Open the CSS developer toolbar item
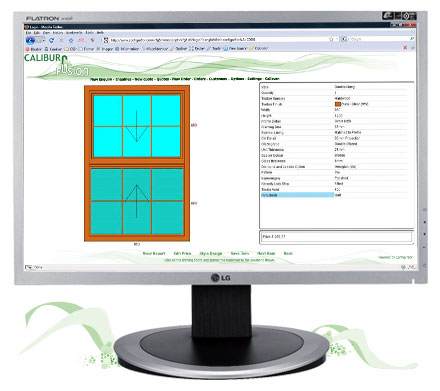Screen dimensions: 440x391 (x=71, y=49)
